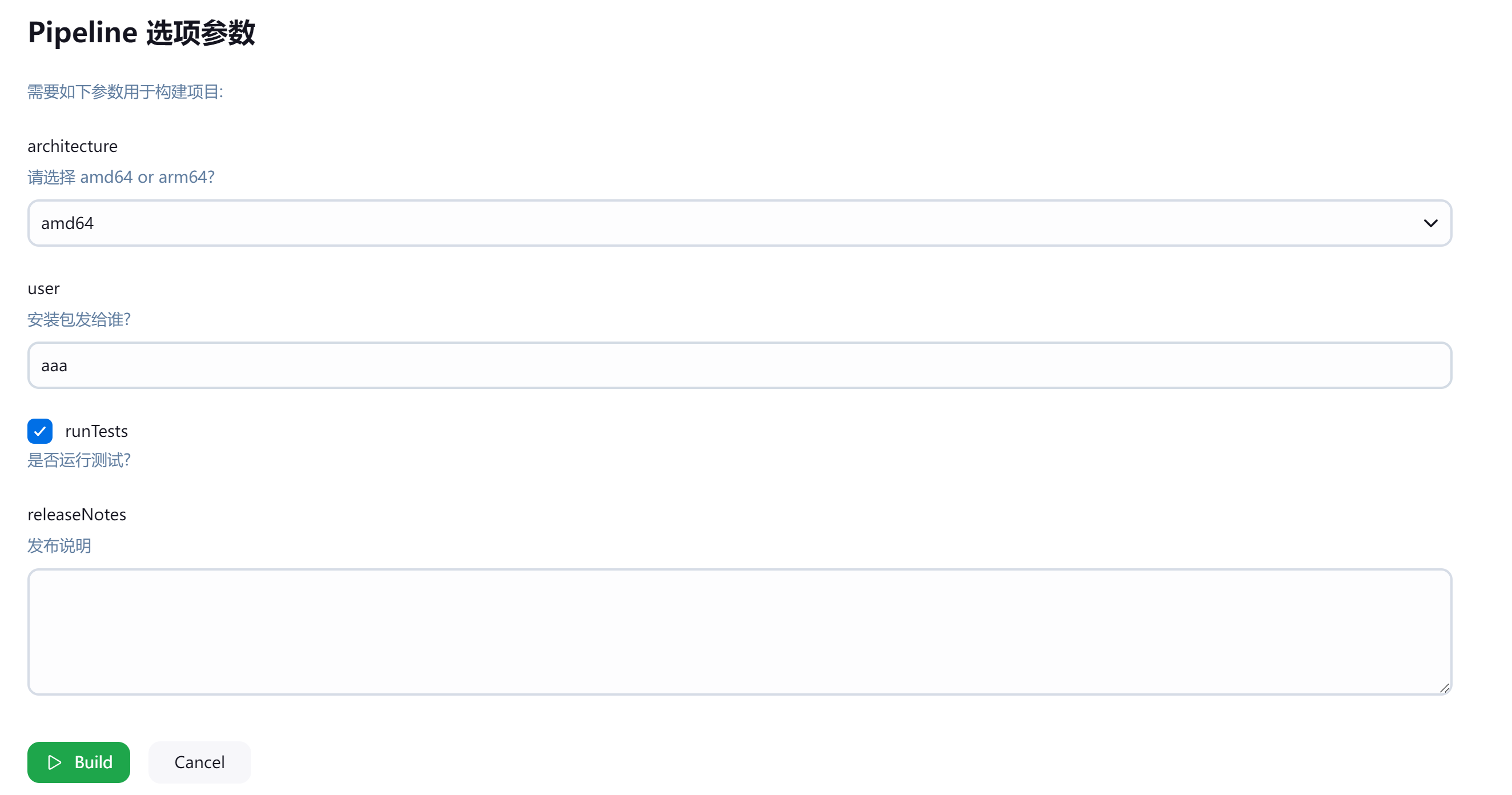Screen dimensions: 1512x795
Task: Click the architecture parameter label
Action: [x=72, y=146]
